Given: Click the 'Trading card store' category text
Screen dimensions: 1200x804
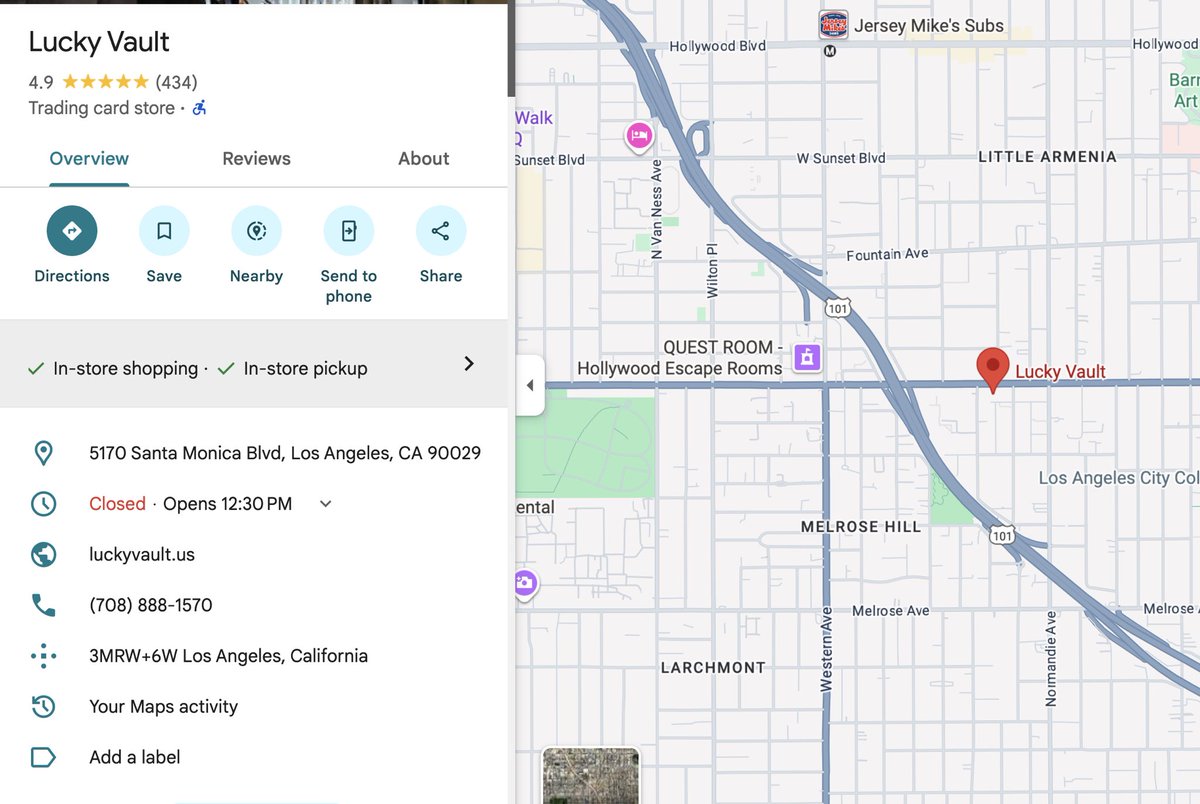Looking at the screenshot, I should click(101, 108).
